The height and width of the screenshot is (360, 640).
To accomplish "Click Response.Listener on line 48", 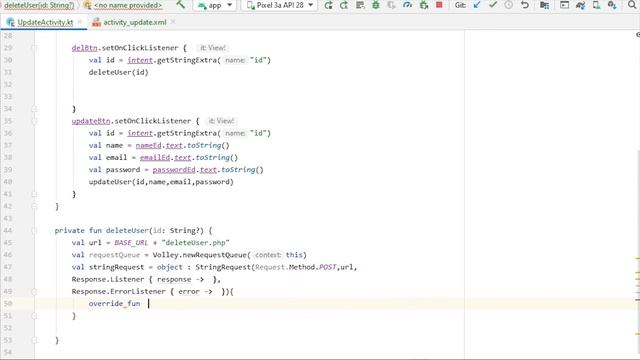I will pyautogui.click(x=108, y=279).
